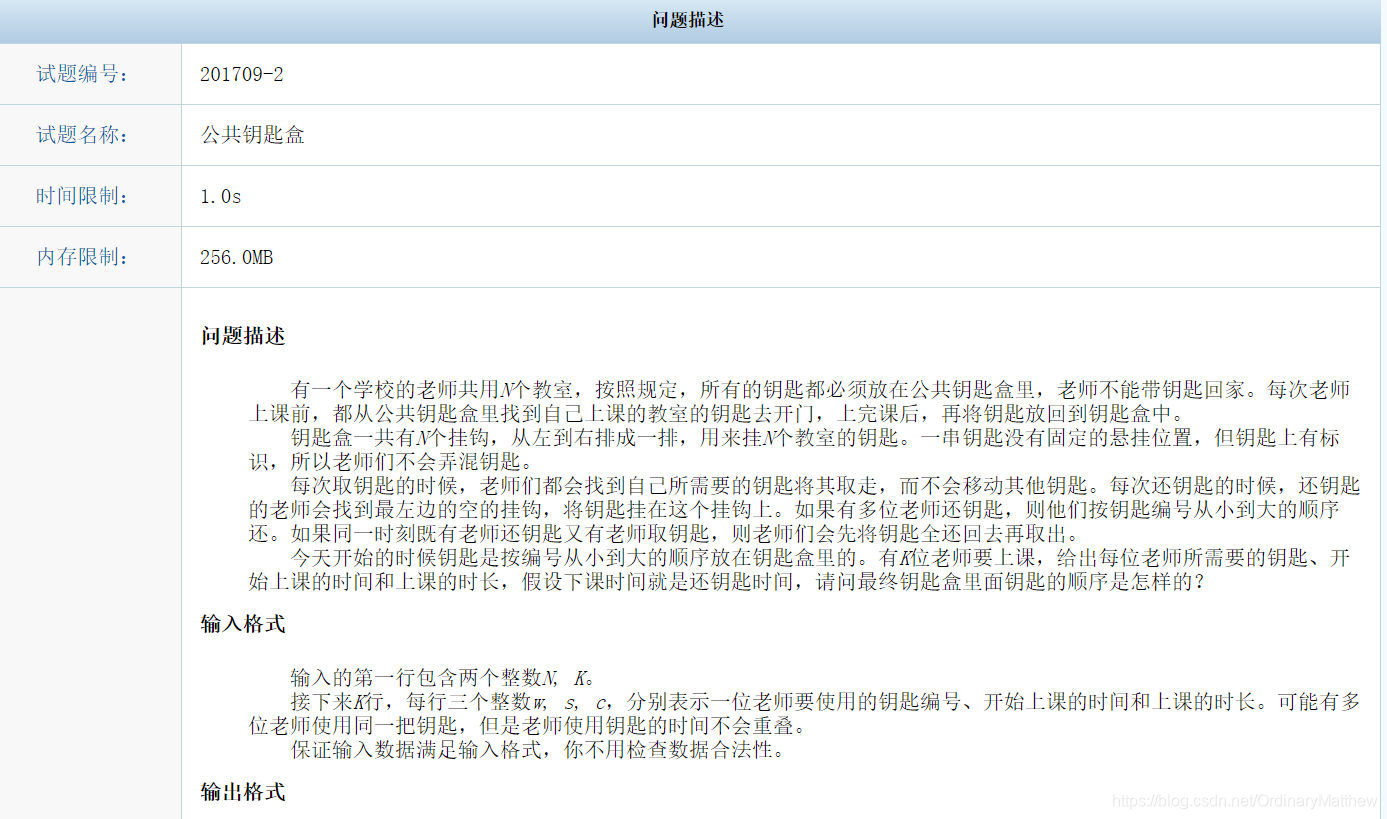
Task: Click the line starting 接下来K行
Action: click(x=826, y=701)
